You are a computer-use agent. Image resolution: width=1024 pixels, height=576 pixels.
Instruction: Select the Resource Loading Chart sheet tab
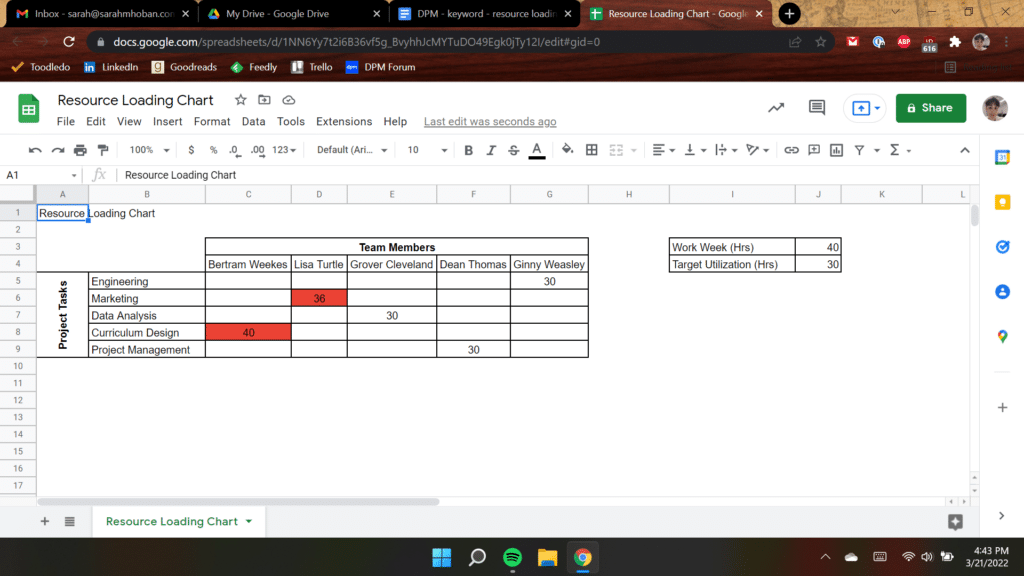pos(178,521)
